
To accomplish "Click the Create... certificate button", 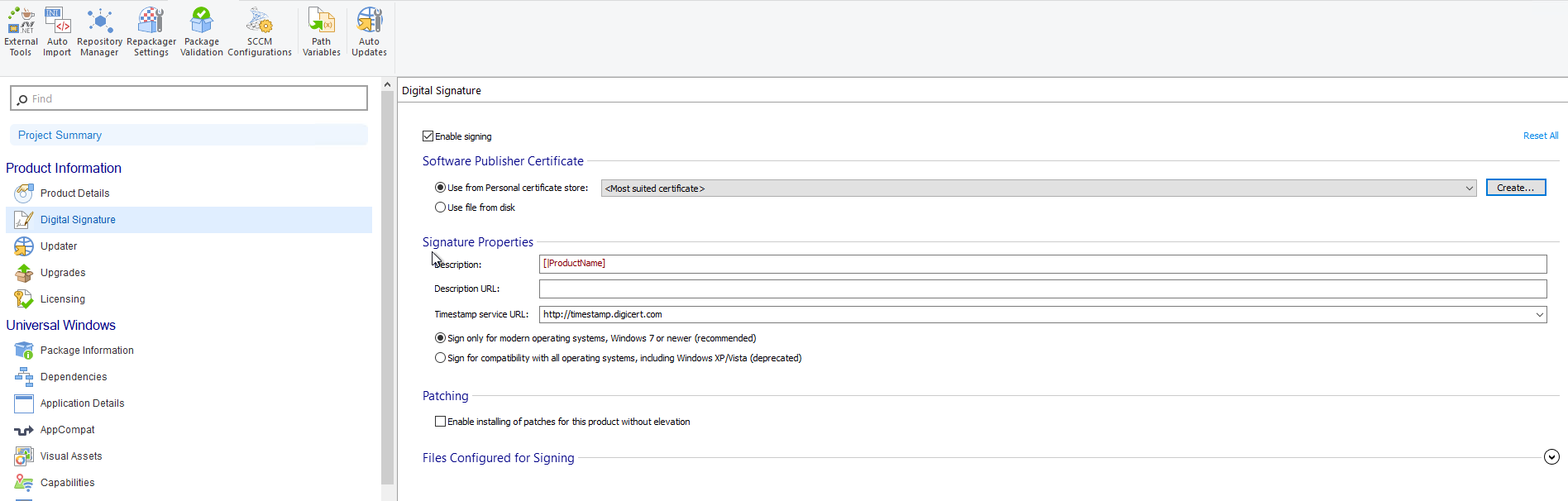I will (x=1515, y=188).
